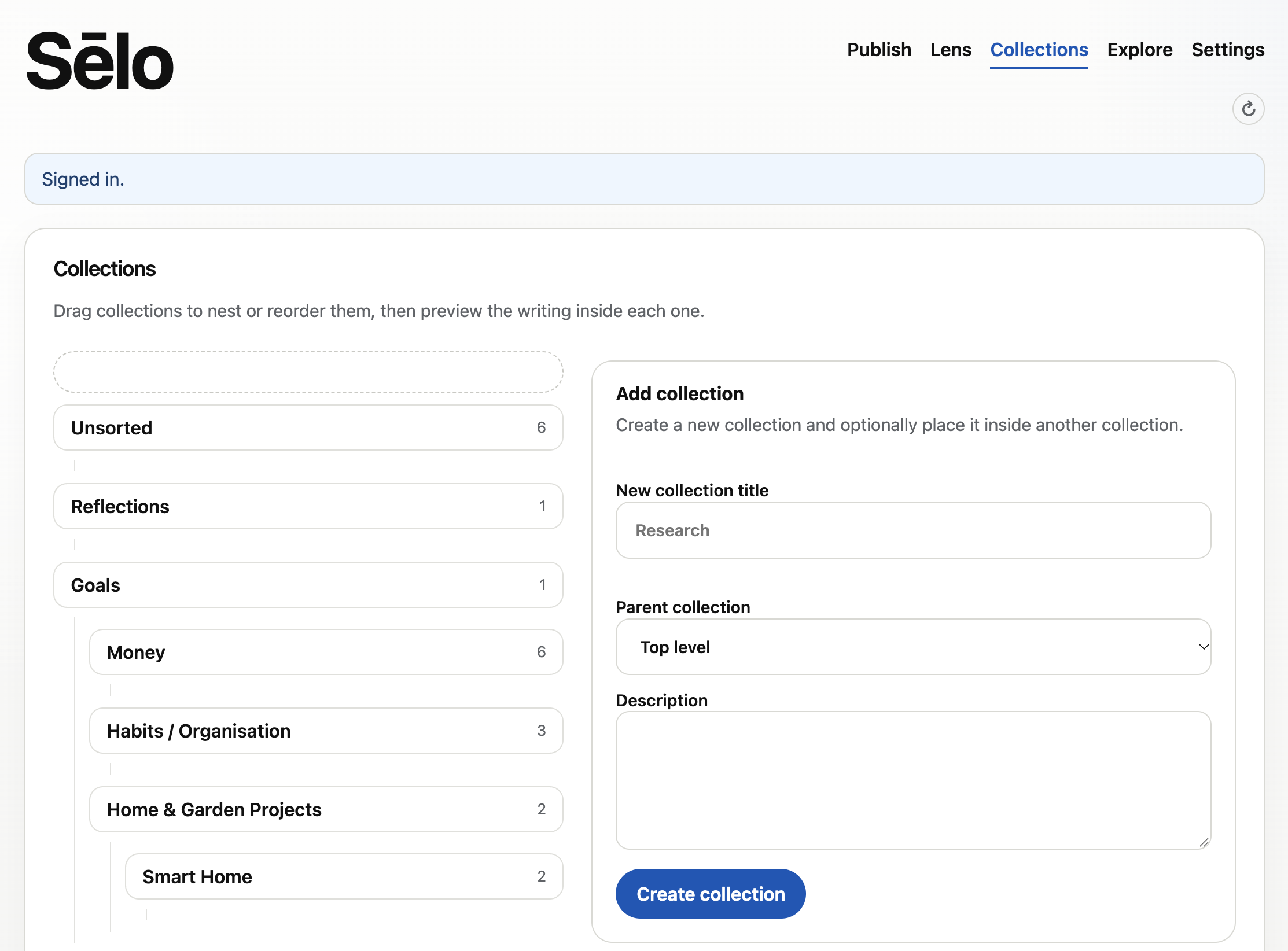The image size is (1288, 951).
Task: Select the Unsorted collection
Action: (x=308, y=427)
